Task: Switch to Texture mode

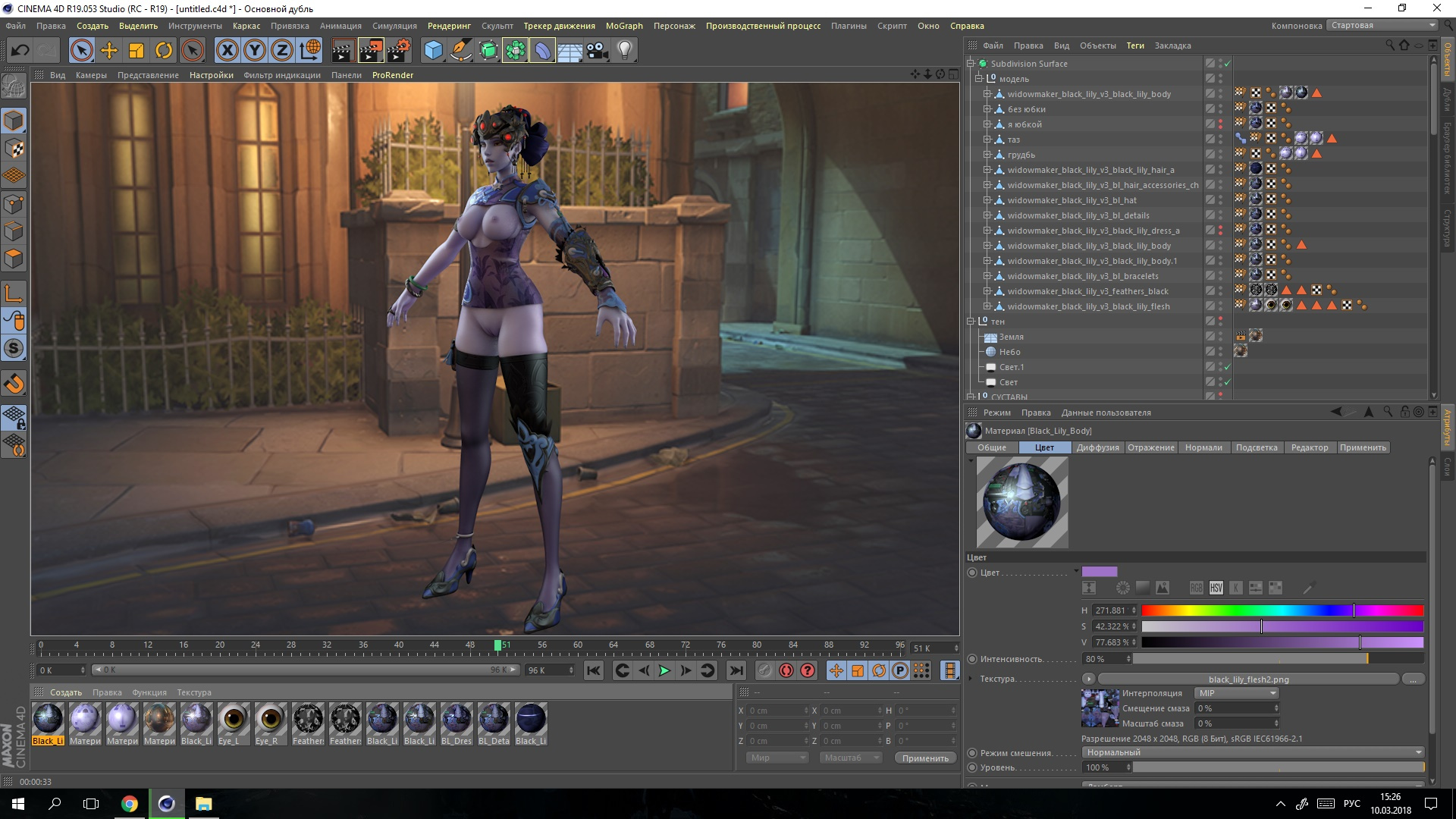Action: tap(14, 149)
